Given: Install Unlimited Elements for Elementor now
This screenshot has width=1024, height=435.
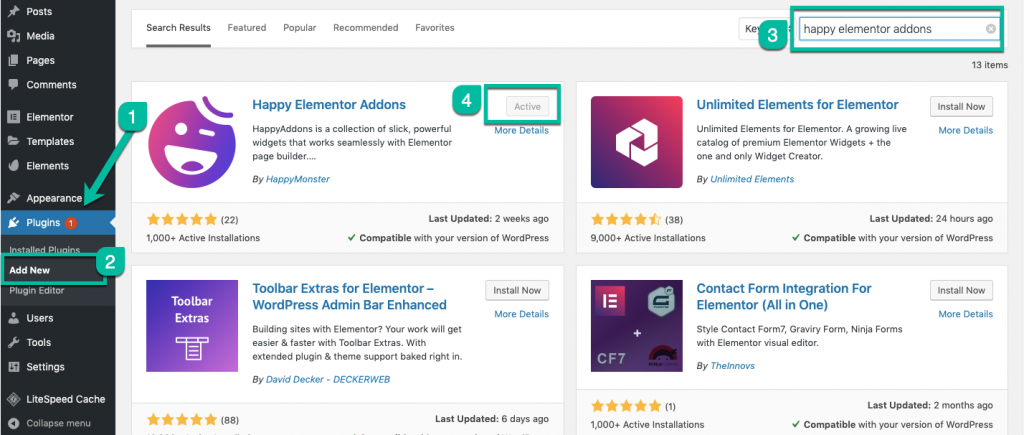Looking at the screenshot, I should 961,106.
